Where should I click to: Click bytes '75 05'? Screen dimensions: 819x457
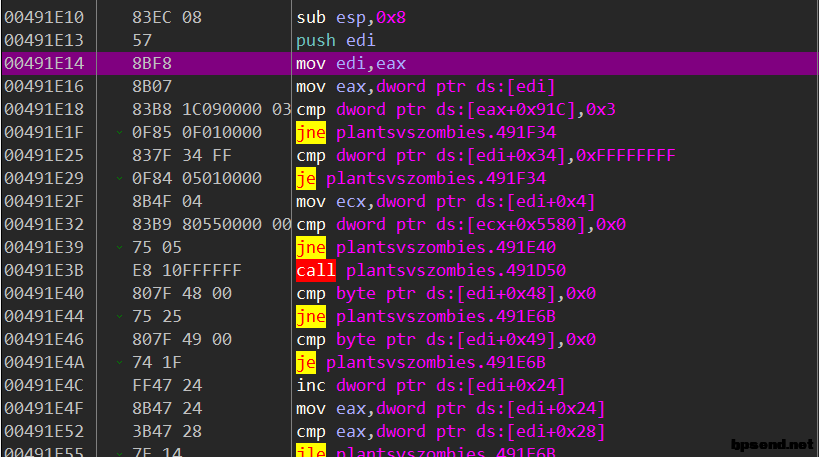click(x=157, y=247)
